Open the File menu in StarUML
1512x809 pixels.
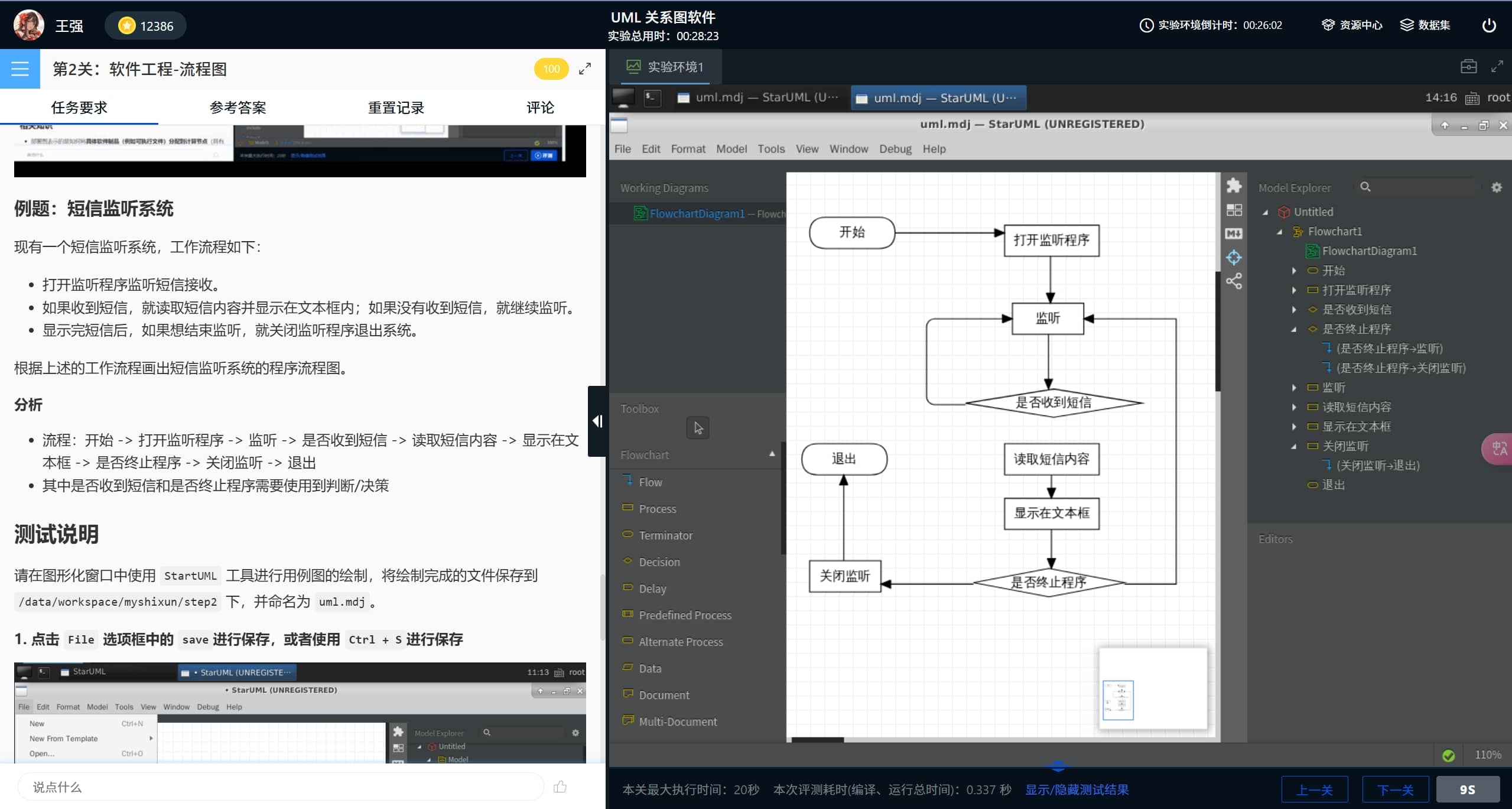pos(623,149)
